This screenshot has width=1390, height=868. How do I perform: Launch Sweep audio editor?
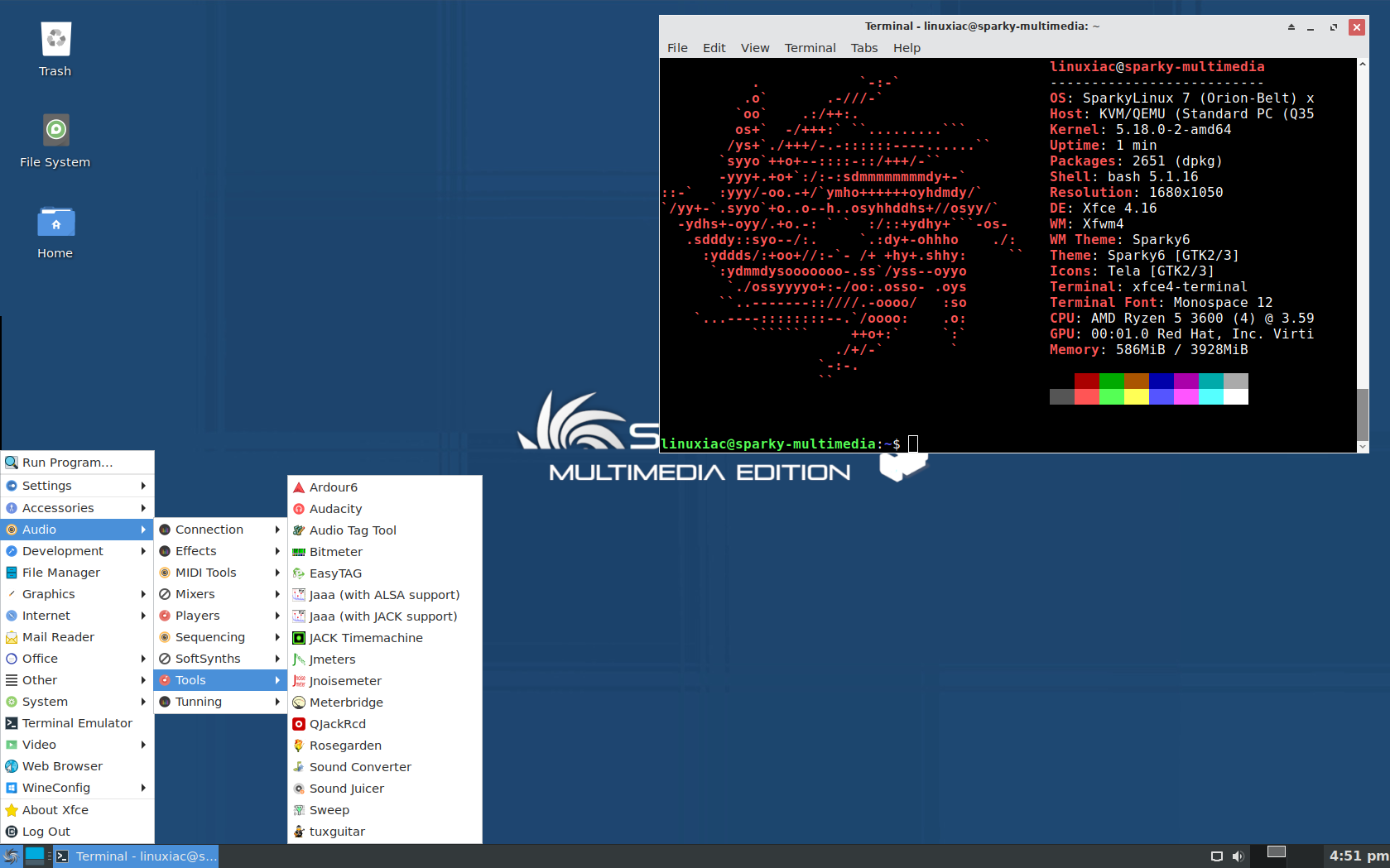pos(385,810)
